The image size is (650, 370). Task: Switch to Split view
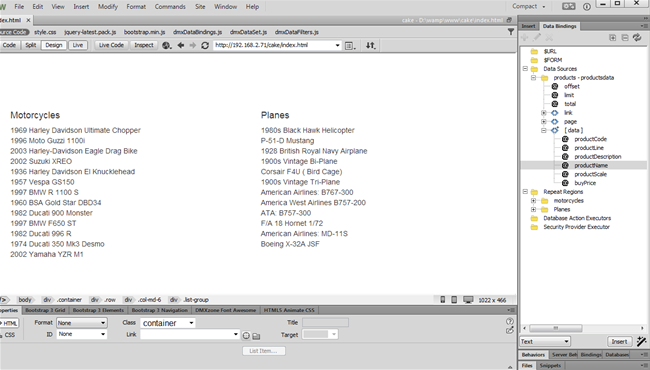(31, 45)
